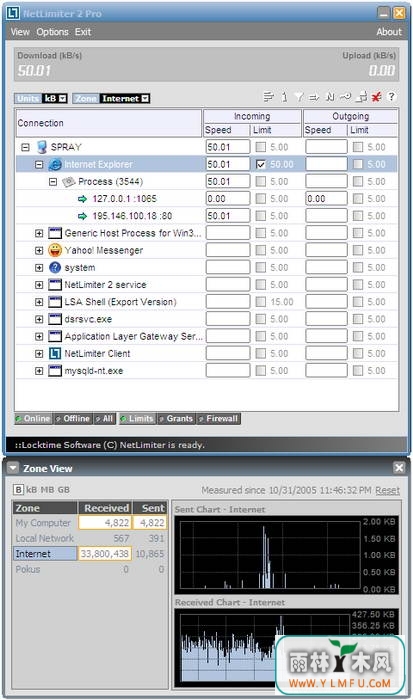Check Internet Explorer outgoing limit checkbox
Viewport: 413px width, 700px height.
coord(358,164)
